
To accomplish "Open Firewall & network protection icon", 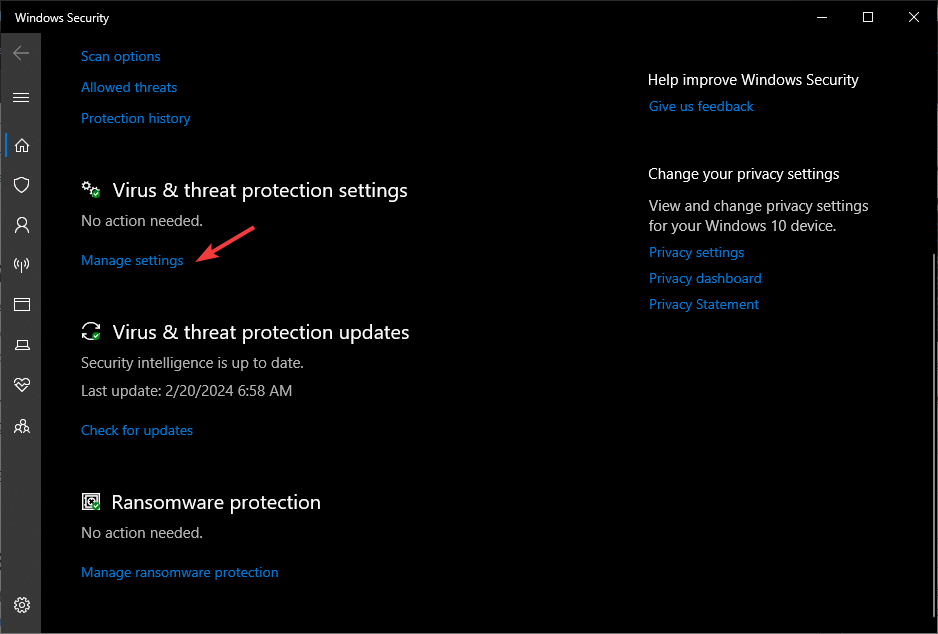I will click(21, 265).
